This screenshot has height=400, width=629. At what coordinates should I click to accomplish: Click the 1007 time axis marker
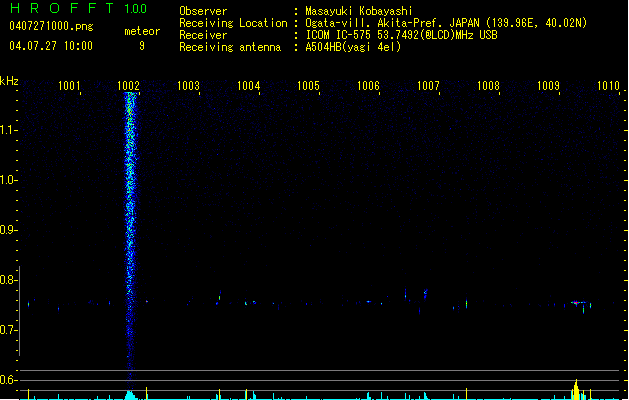pyautogui.click(x=428, y=86)
